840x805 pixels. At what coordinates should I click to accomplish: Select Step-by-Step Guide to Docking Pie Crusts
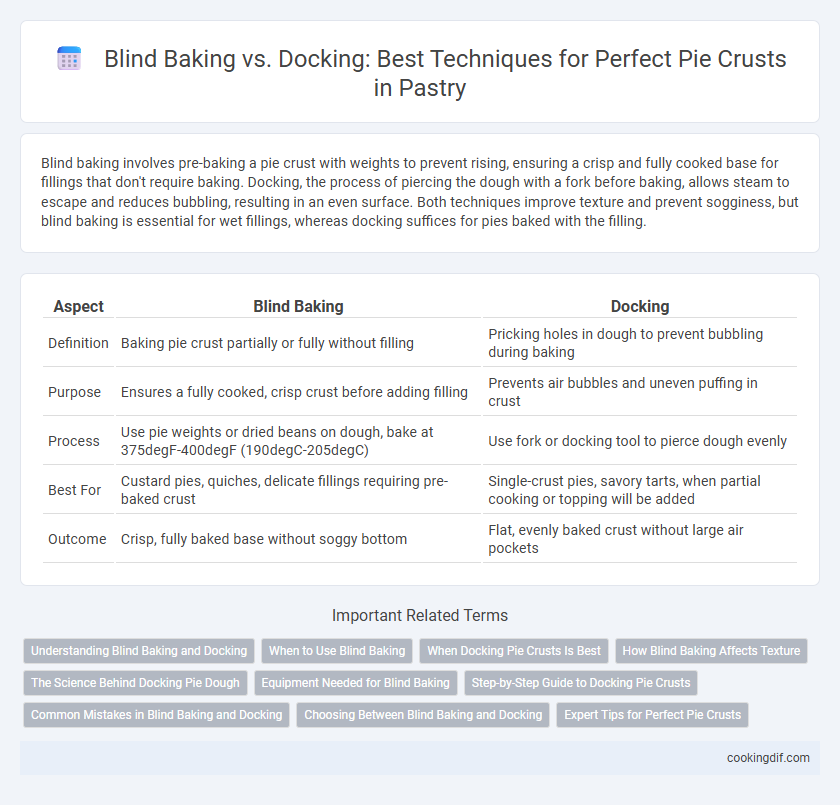pyautogui.click(x=581, y=683)
